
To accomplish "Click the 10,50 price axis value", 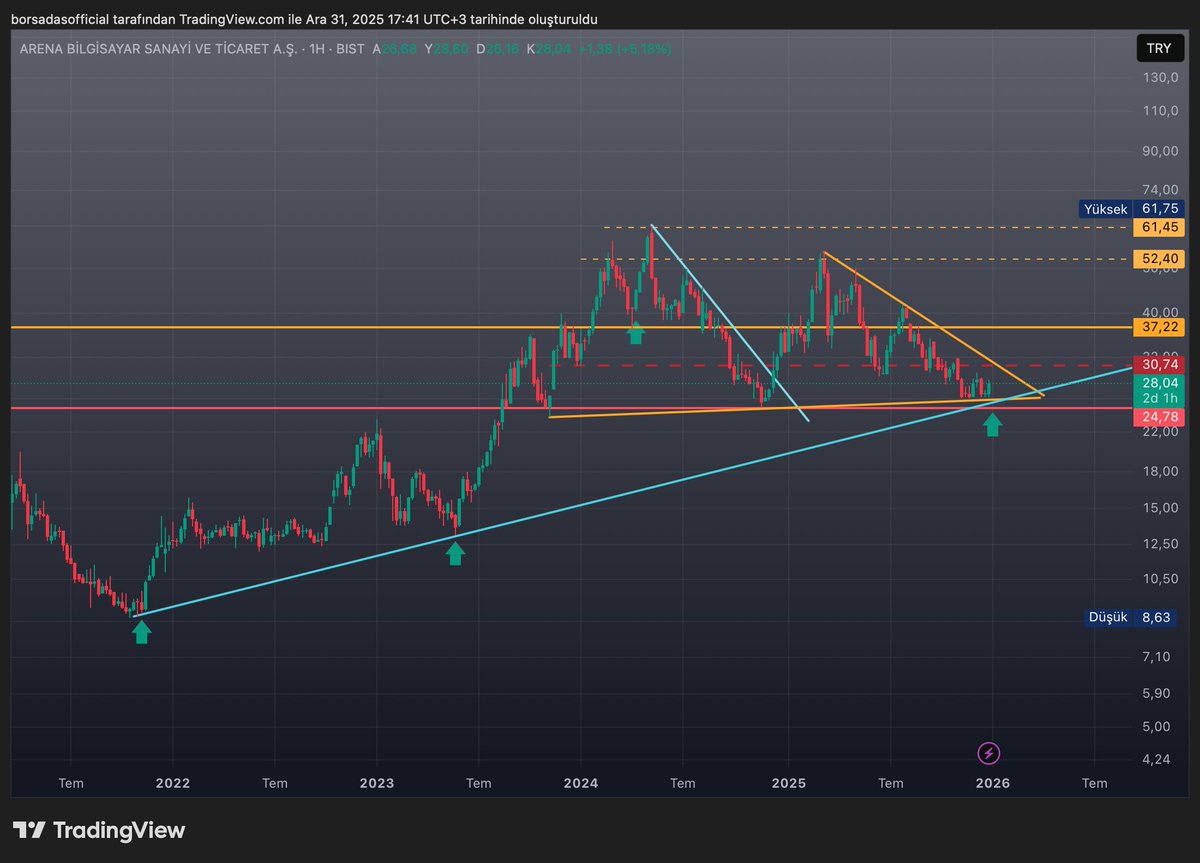I will pos(1160,579).
